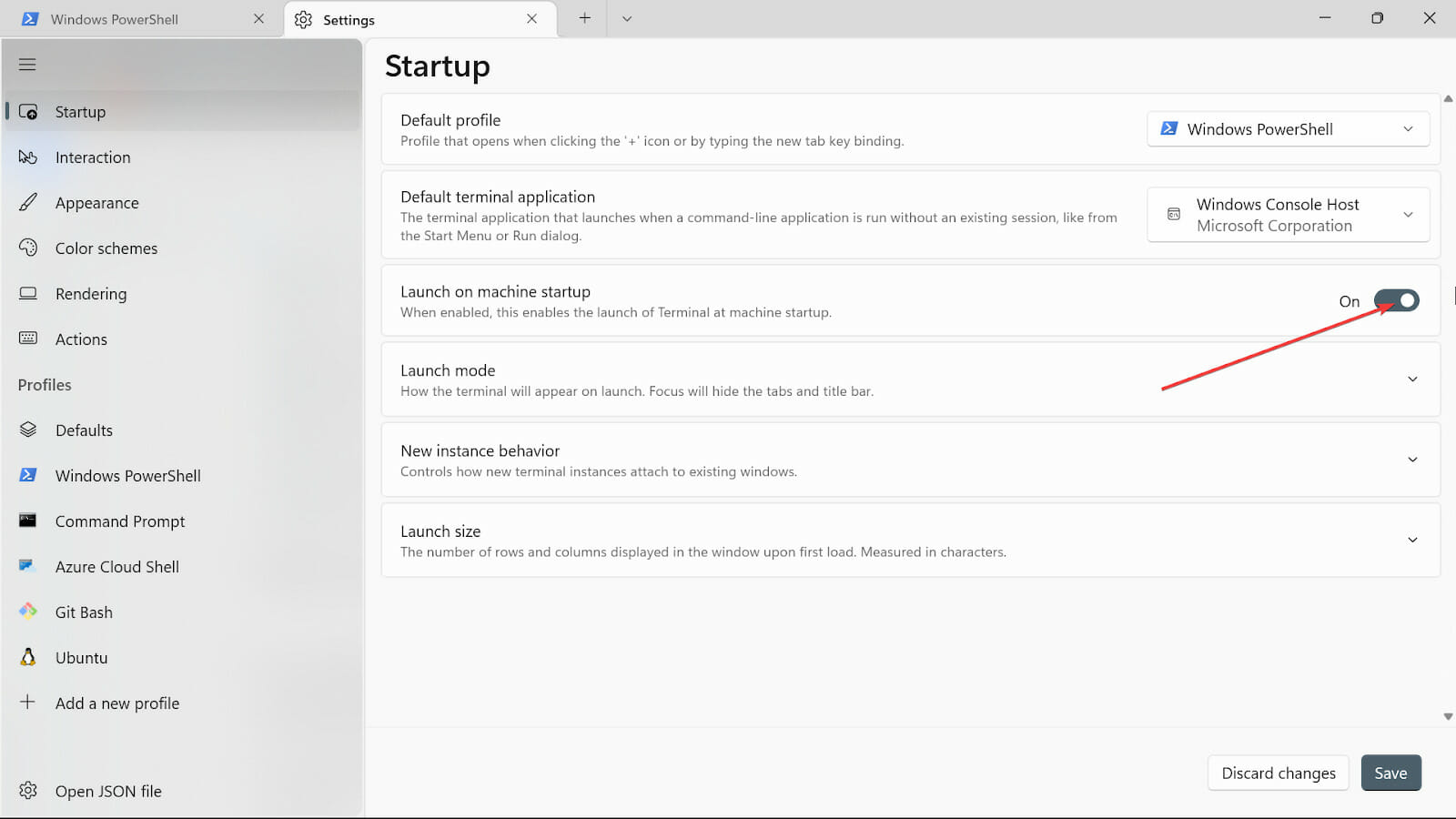Open Windows PowerShell profile settings

pyautogui.click(x=182, y=476)
